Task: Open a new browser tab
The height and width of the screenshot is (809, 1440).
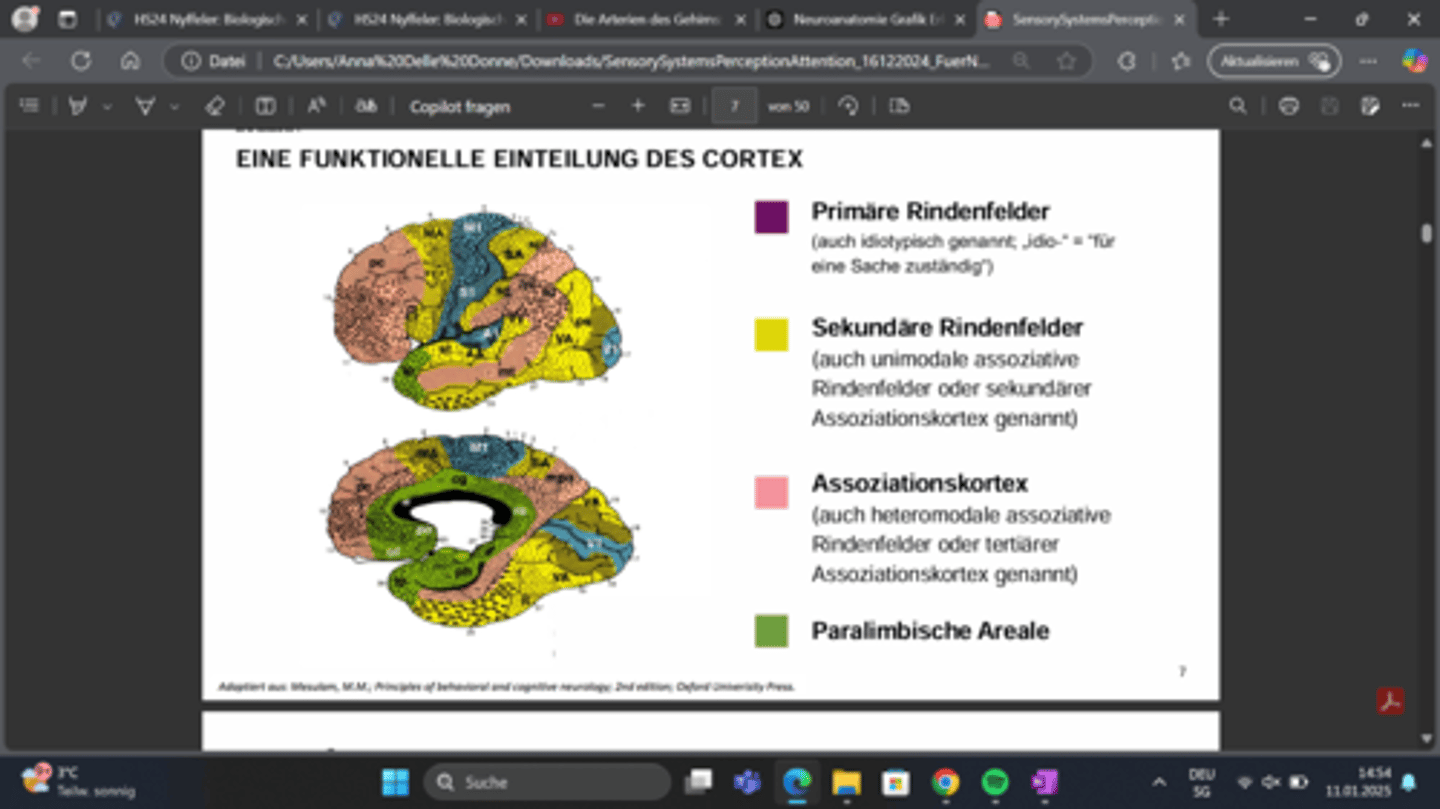Action: (x=1221, y=19)
